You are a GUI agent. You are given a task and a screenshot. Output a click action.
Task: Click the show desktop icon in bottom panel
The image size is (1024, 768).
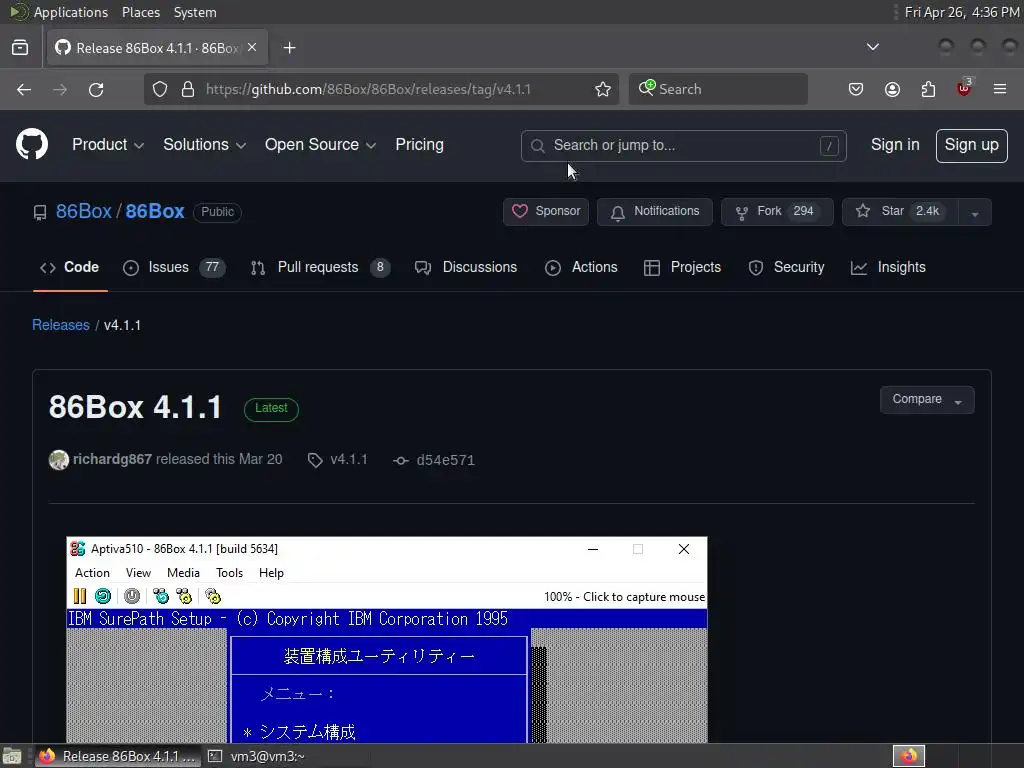(12, 756)
